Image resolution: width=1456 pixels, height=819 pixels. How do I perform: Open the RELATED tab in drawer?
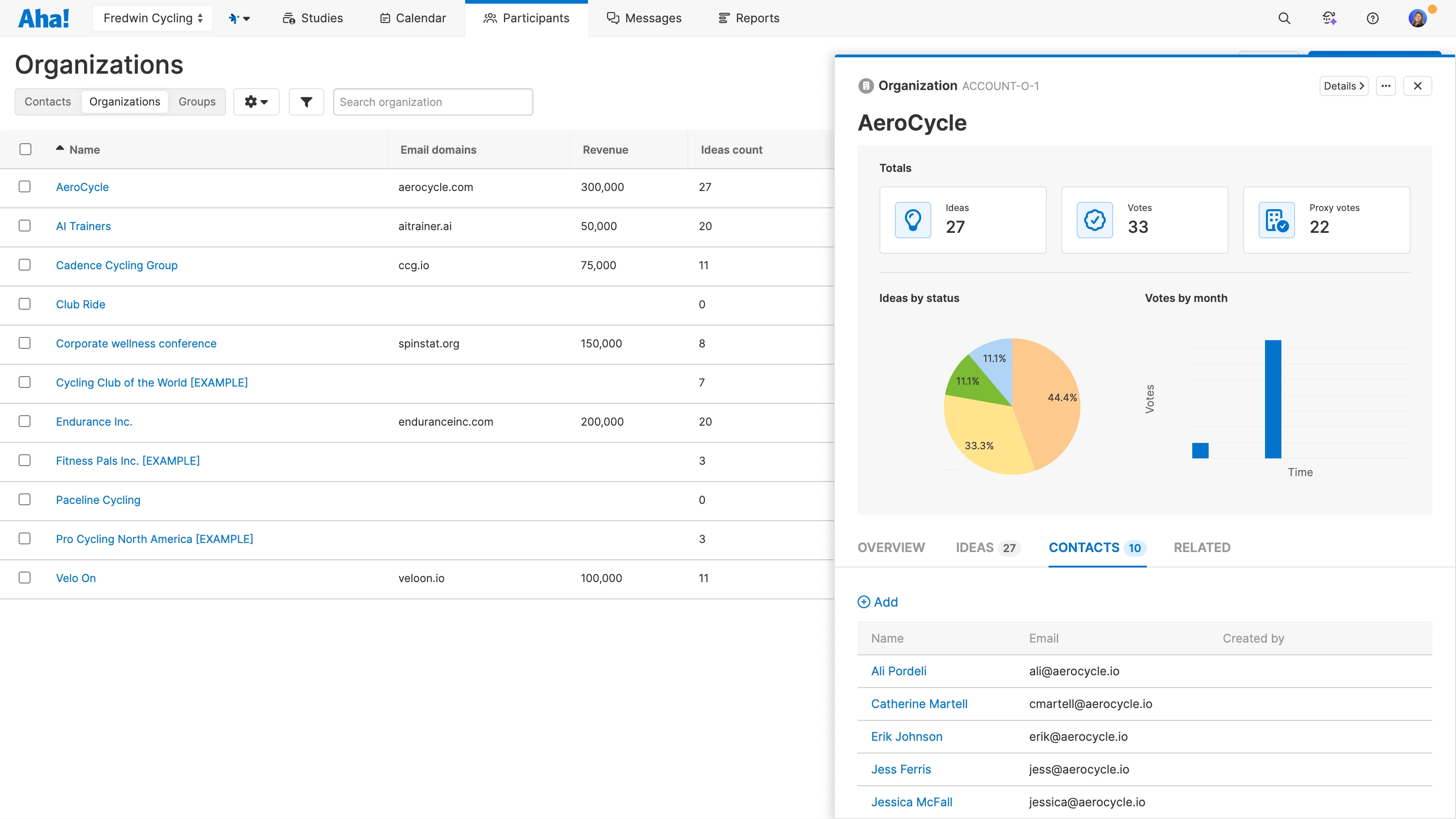pos(1202,548)
